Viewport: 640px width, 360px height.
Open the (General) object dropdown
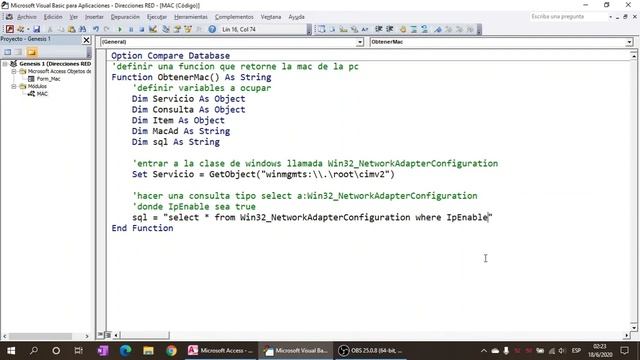360,42
